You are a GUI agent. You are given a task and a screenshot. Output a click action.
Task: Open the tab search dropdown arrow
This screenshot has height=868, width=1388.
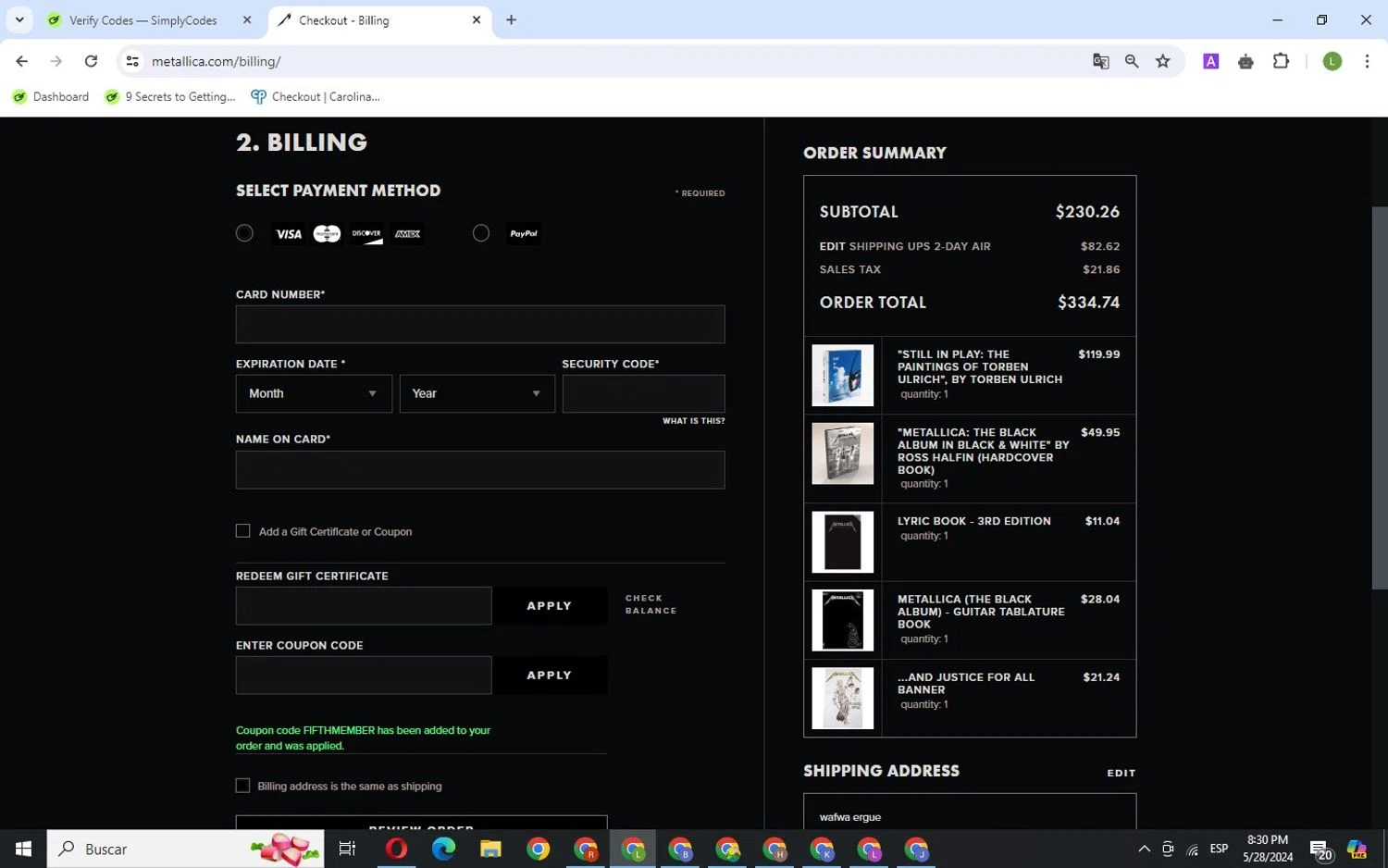(x=19, y=20)
